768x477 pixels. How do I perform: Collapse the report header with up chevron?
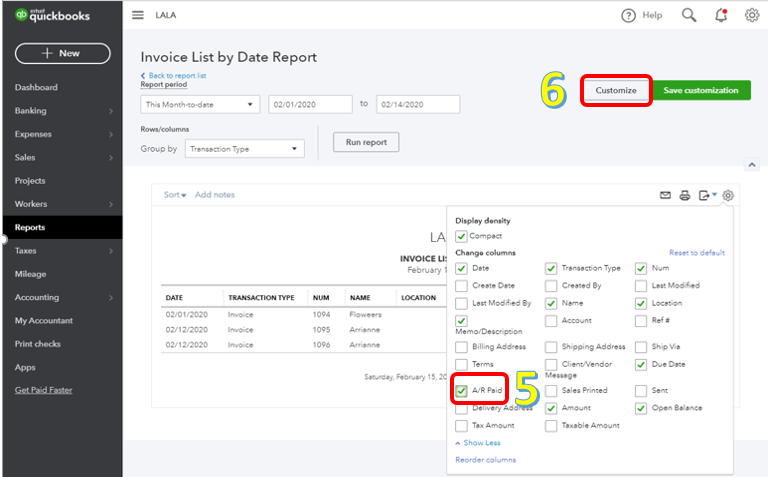click(752, 165)
